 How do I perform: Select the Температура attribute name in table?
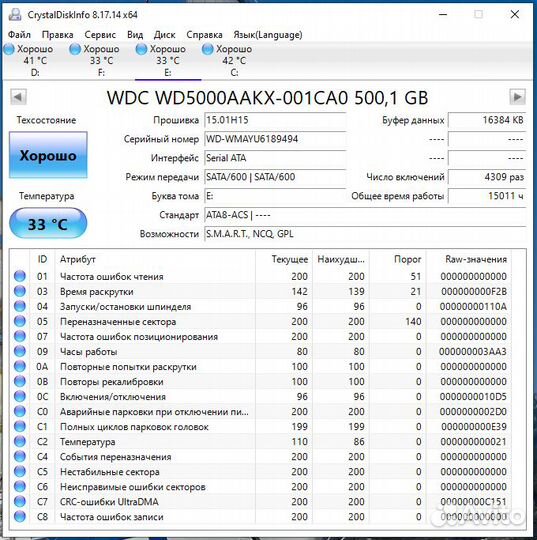coord(87,442)
